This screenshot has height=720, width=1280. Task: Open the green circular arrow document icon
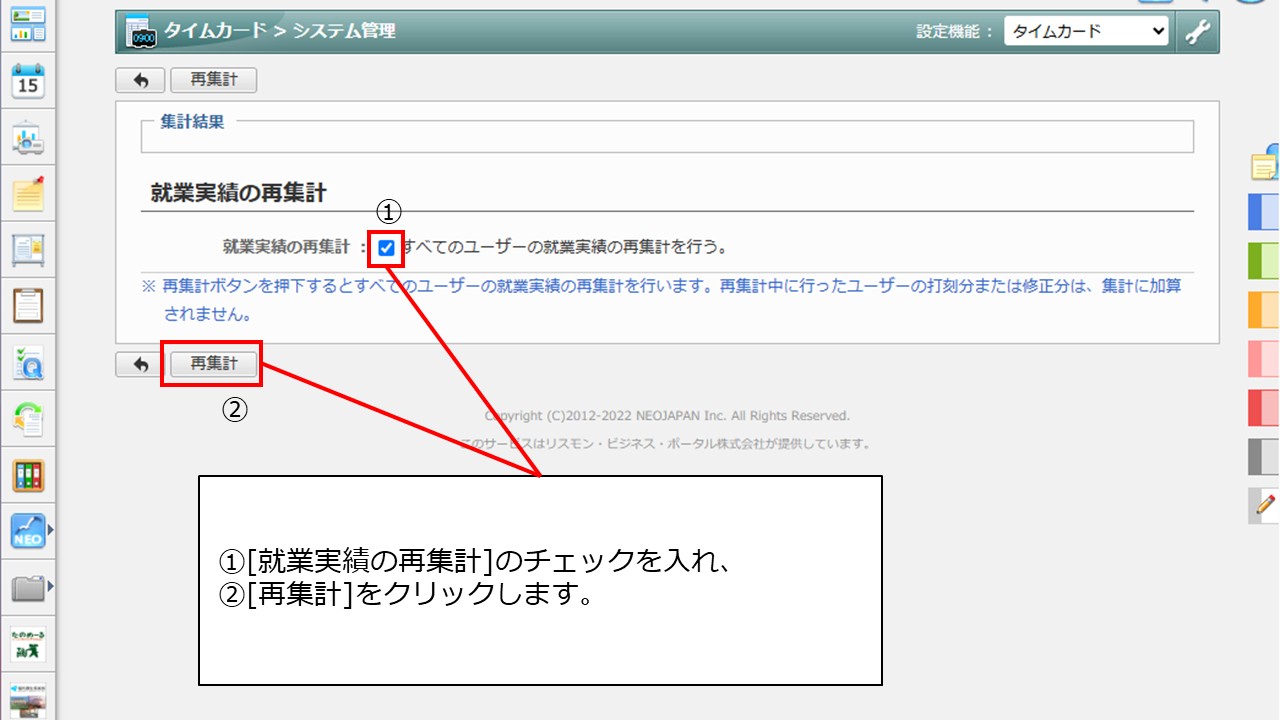28,419
